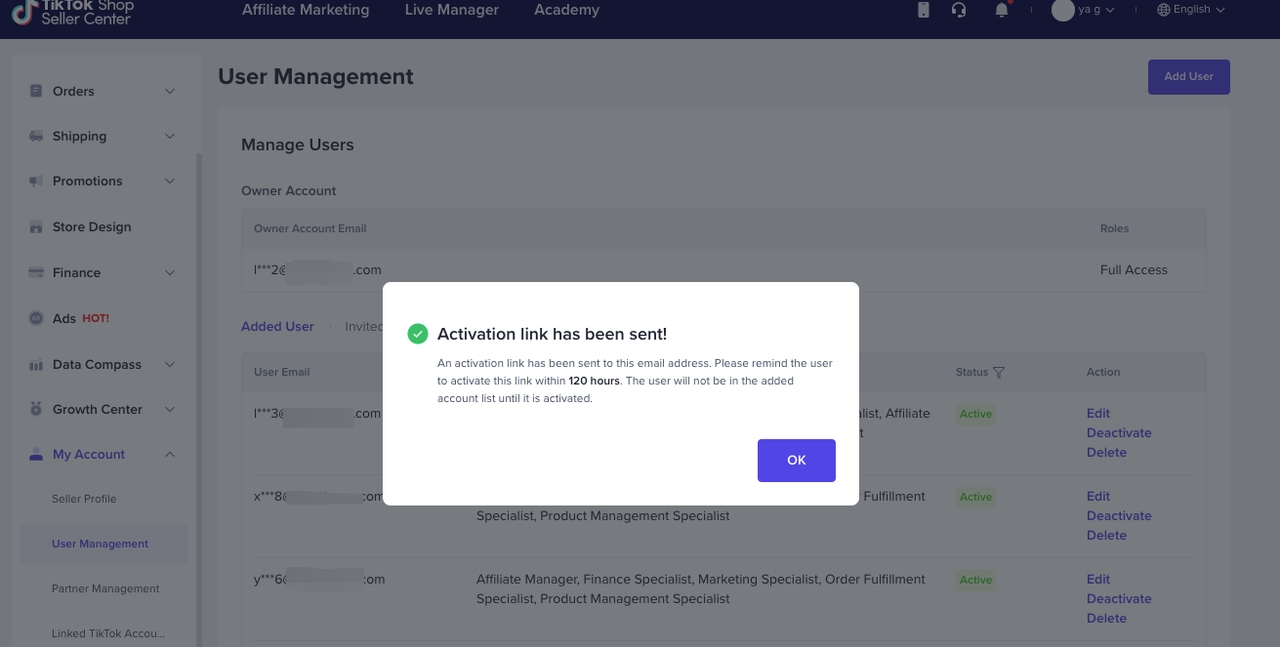Click the Data Compass chart icon
This screenshot has height=647, width=1280.
click(x=36, y=365)
